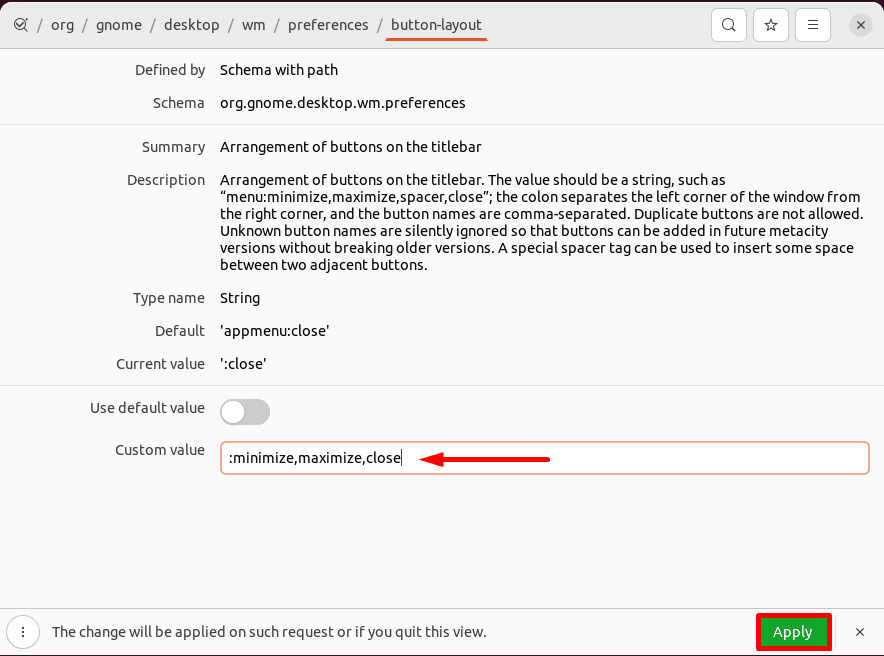Viewport: 884px width, 656px height.
Task: Go to the desktop path segment
Action: click(x=192, y=25)
